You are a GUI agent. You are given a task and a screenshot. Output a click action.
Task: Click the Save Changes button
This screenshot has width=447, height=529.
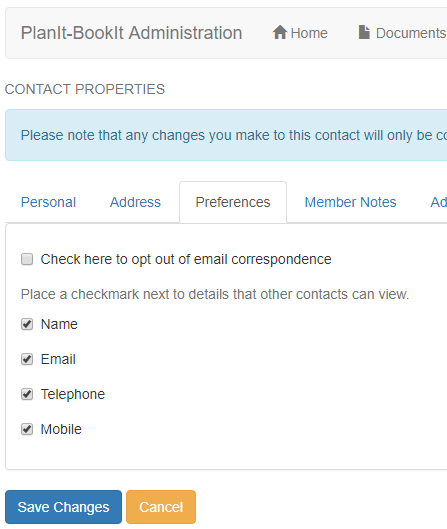63,507
